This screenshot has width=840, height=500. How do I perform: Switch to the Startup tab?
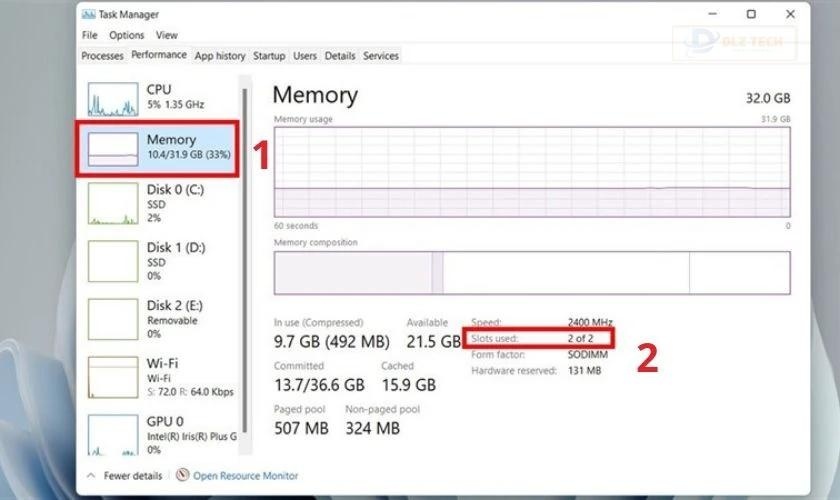pyautogui.click(x=269, y=56)
